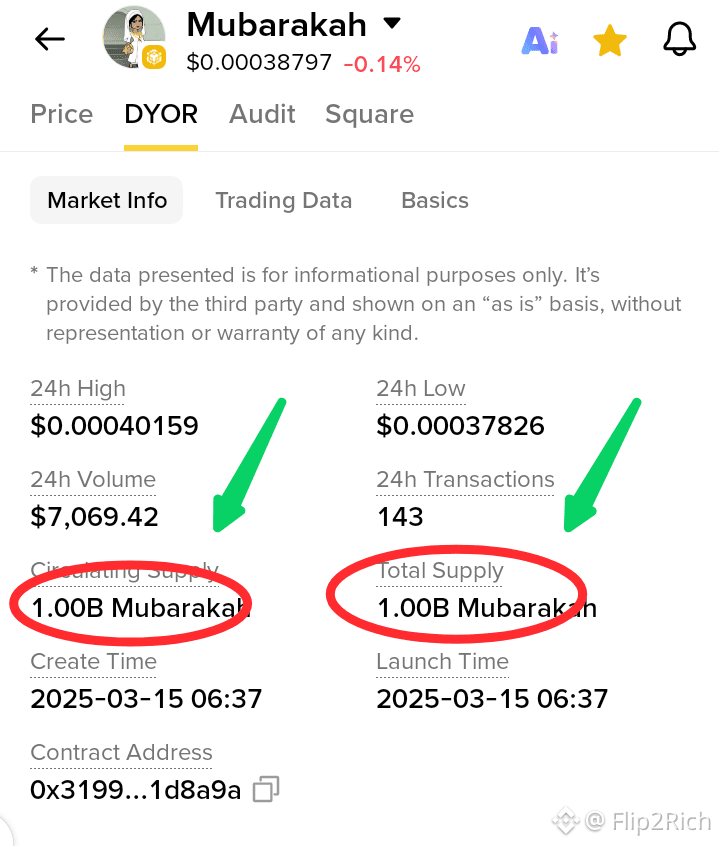Tap the 24h Transactions label
Screen dimensions: 719x846
pyautogui.click(x=465, y=479)
